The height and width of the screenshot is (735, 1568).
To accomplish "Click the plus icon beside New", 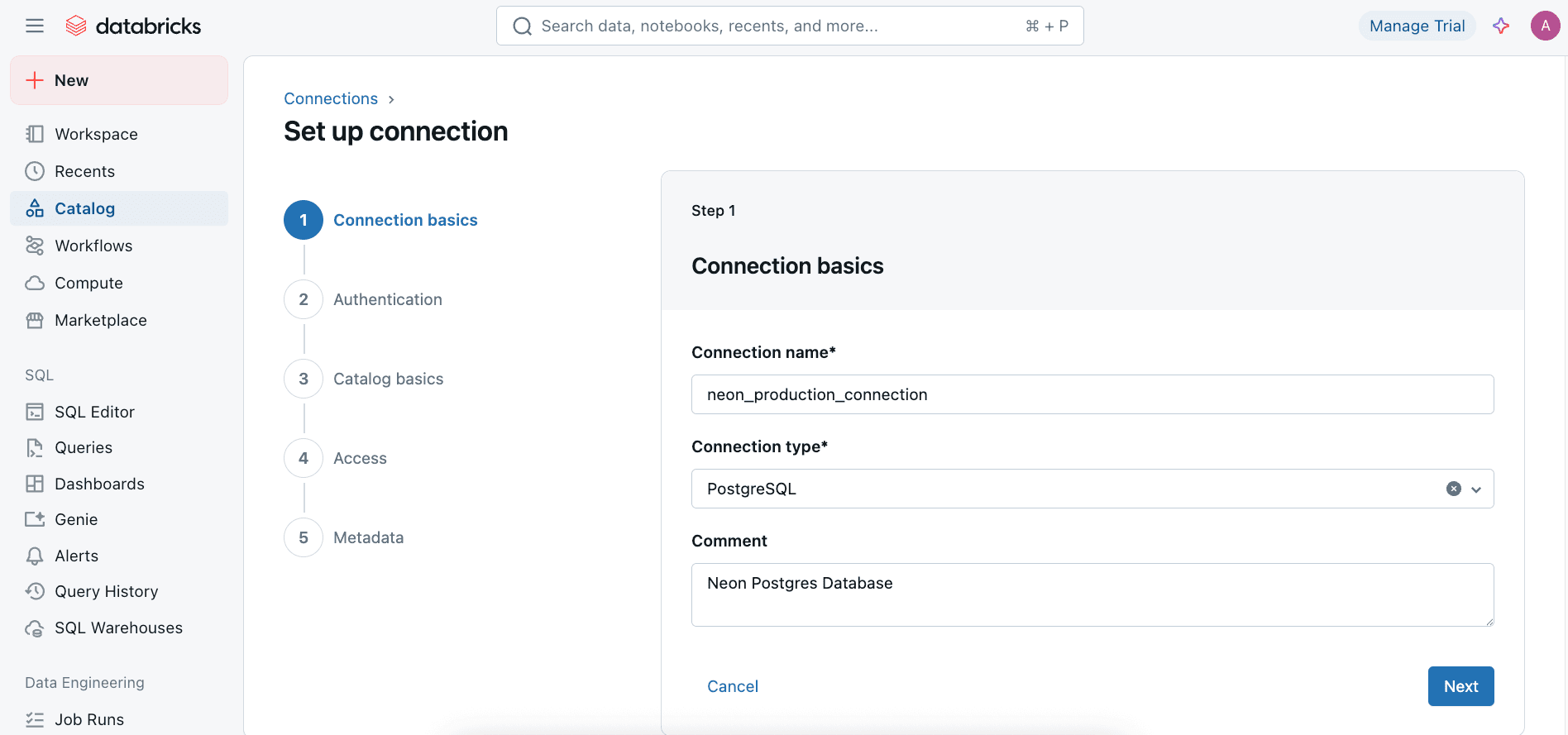I will (35, 80).
